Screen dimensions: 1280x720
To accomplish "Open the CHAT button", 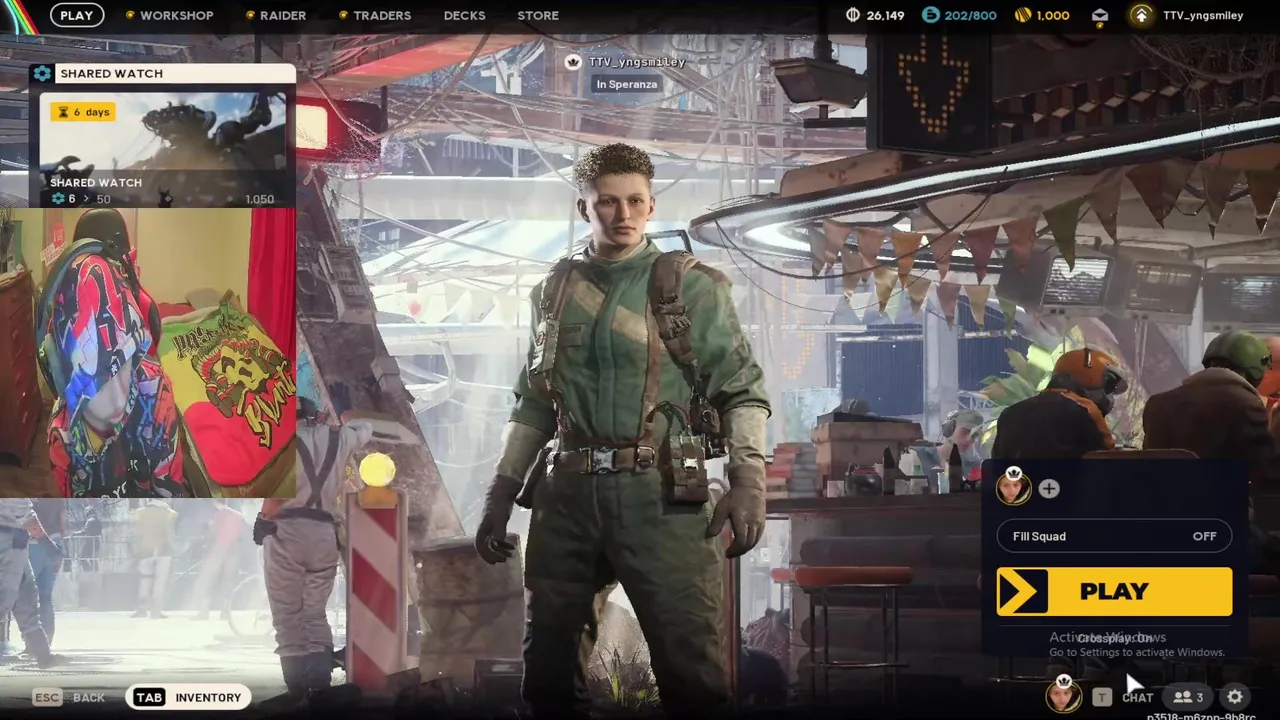I will click(x=1138, y=697).
